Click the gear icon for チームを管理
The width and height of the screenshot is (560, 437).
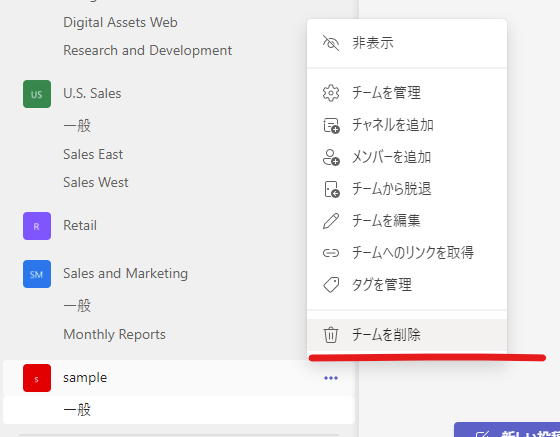pyautogui.click(x=331, y=93)
